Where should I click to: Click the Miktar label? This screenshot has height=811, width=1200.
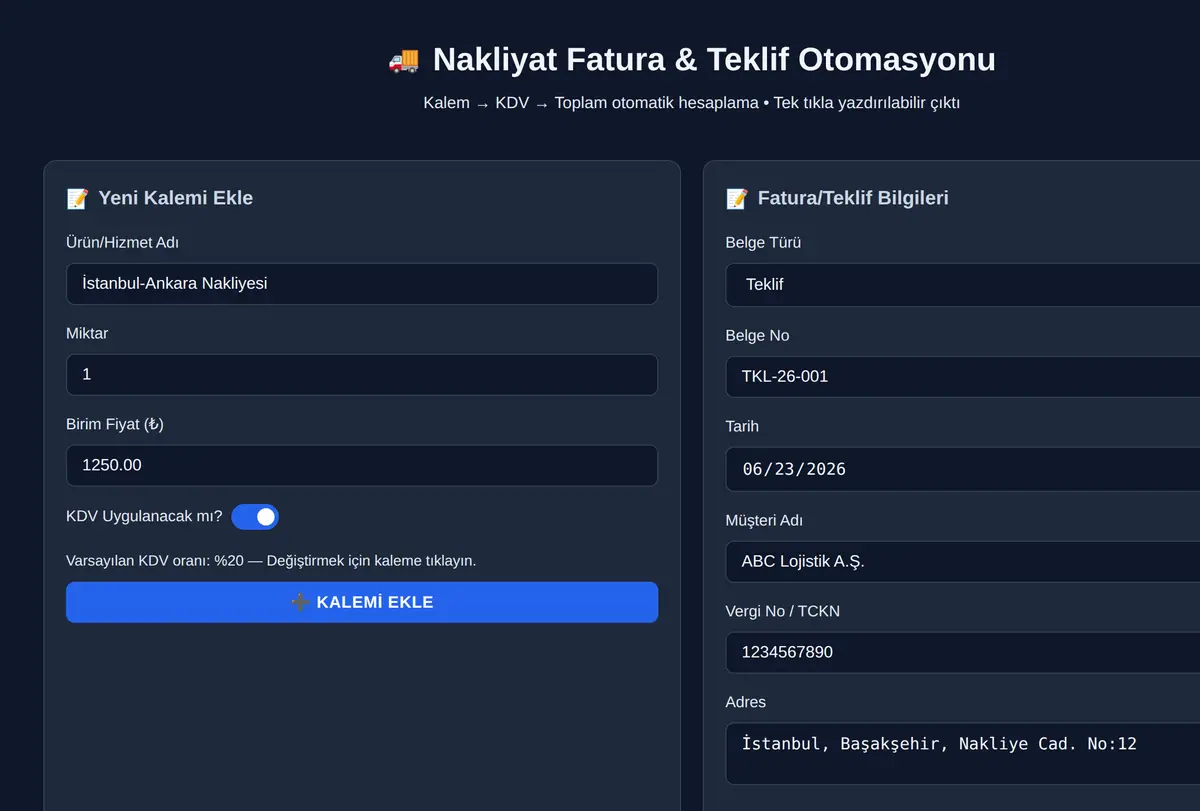87,334
